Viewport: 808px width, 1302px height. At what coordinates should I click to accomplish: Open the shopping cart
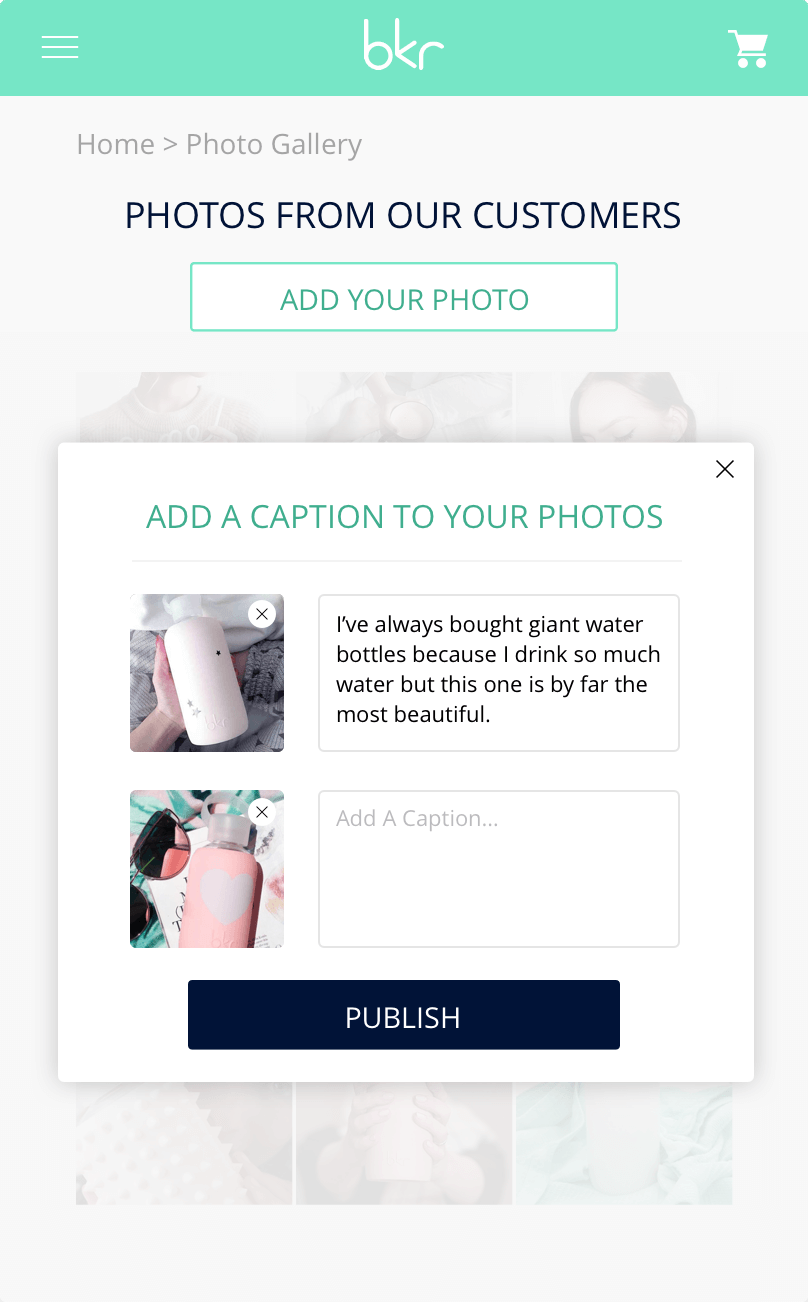(748, 48)
